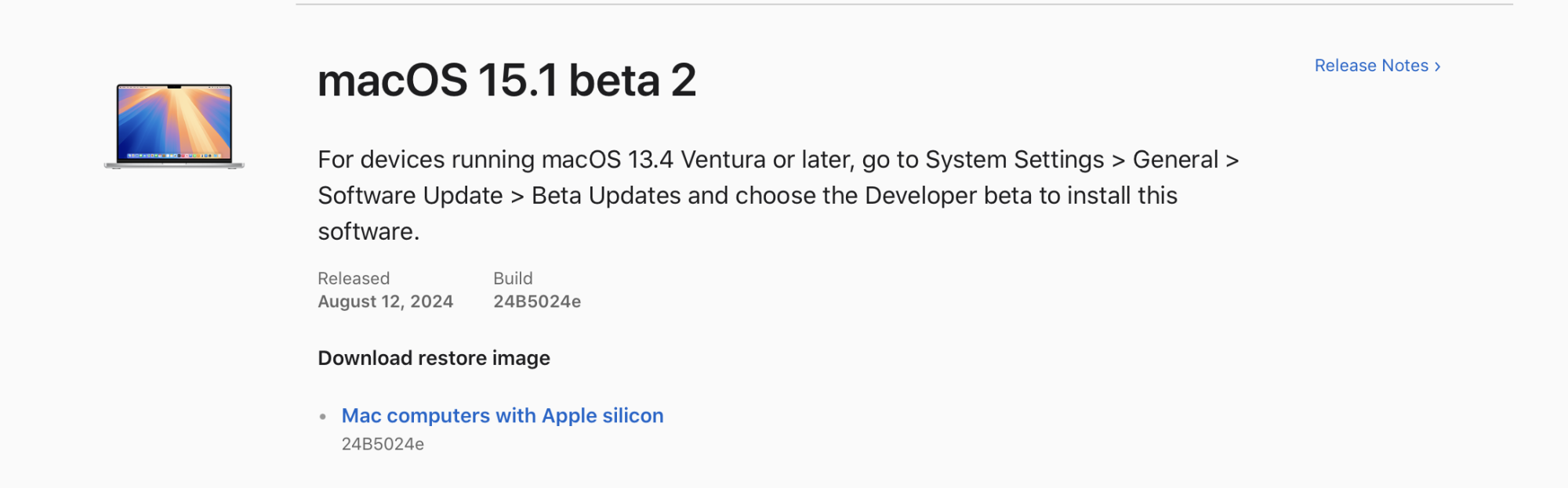Viewport: 1568px width, 488px height.
Task: Click the words System Settings in description
Action: coord(1014,160)
